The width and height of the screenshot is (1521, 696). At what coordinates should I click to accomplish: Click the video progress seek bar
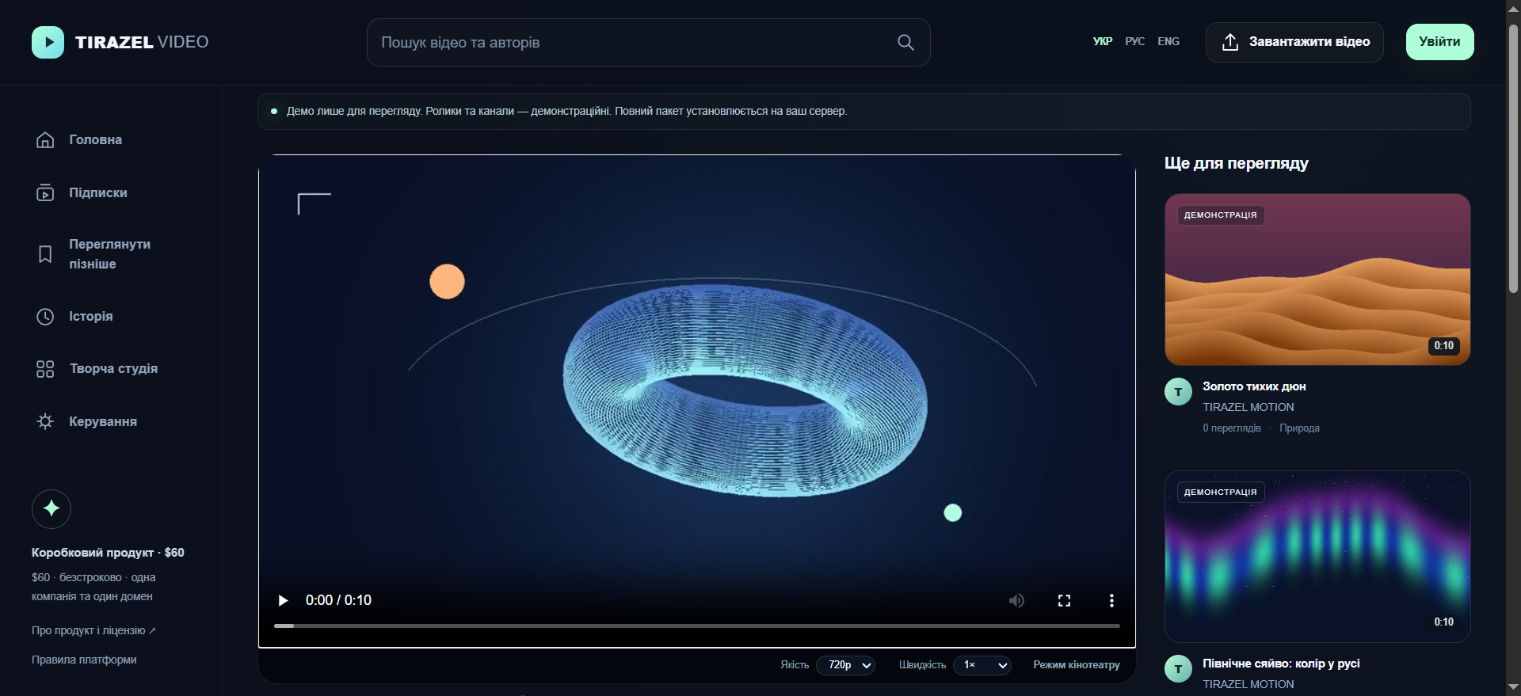click(x=697, y=626)
